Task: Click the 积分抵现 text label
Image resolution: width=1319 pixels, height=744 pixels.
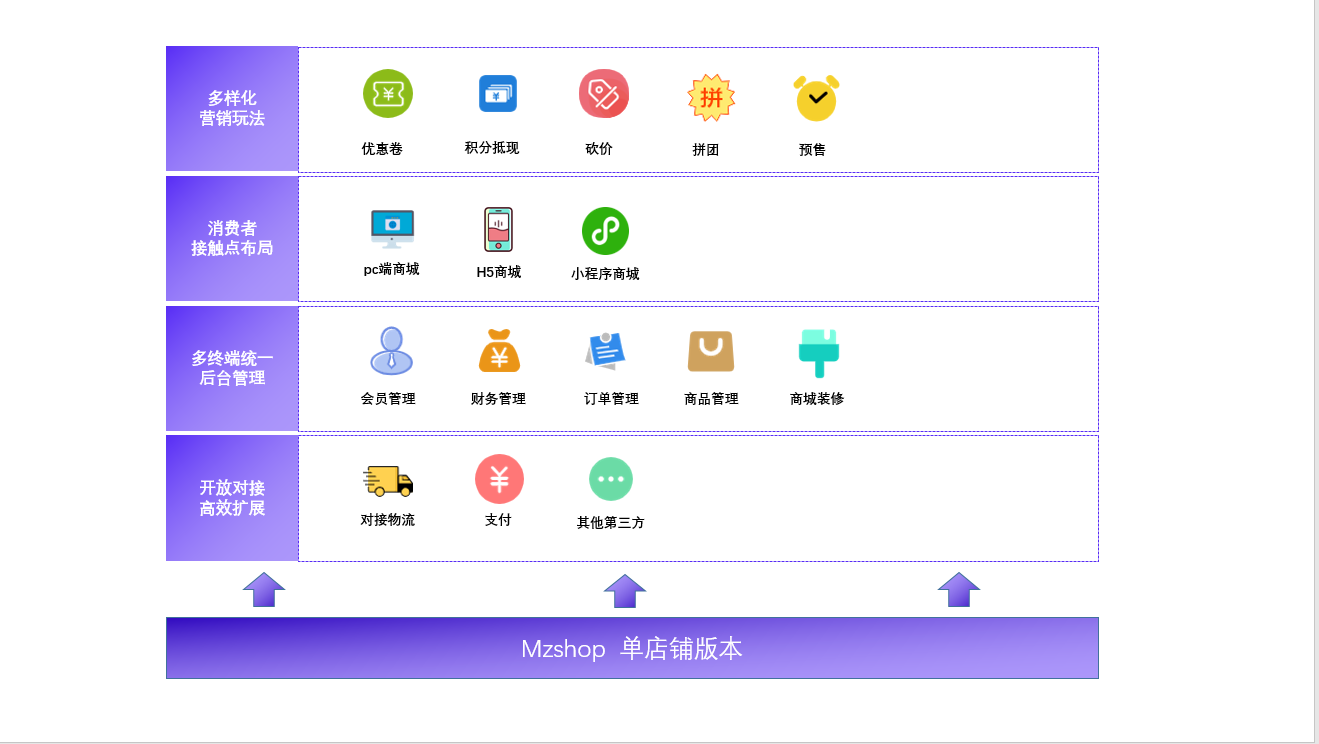Action: [x=492, y=148]
